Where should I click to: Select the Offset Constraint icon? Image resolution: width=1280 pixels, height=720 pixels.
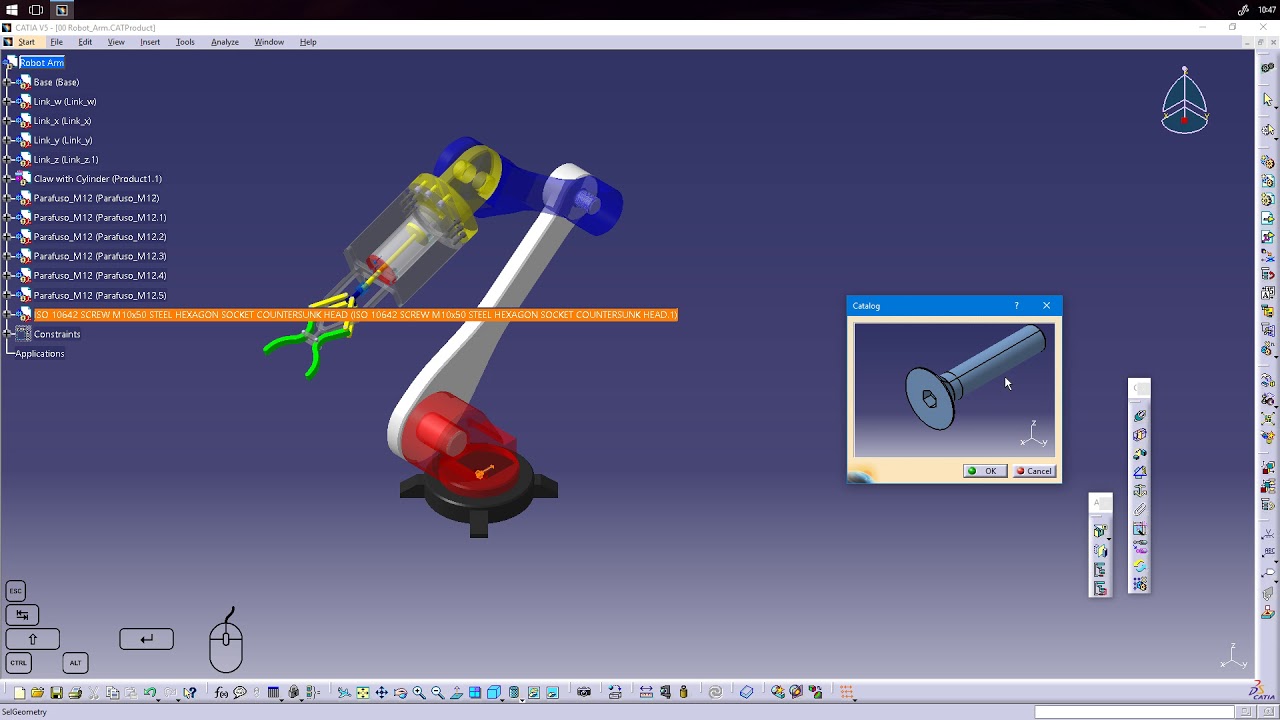1140,454
